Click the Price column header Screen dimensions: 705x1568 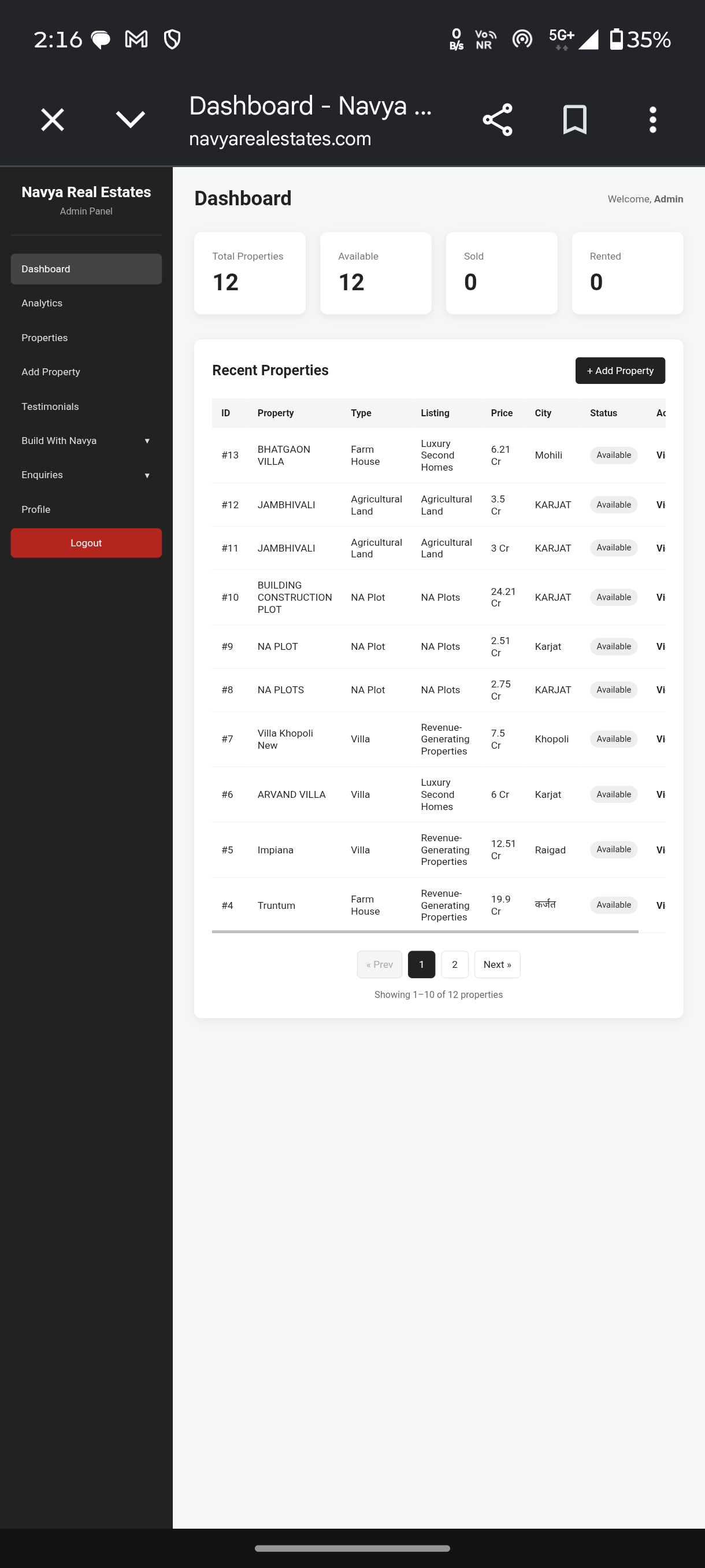(502, 413)
